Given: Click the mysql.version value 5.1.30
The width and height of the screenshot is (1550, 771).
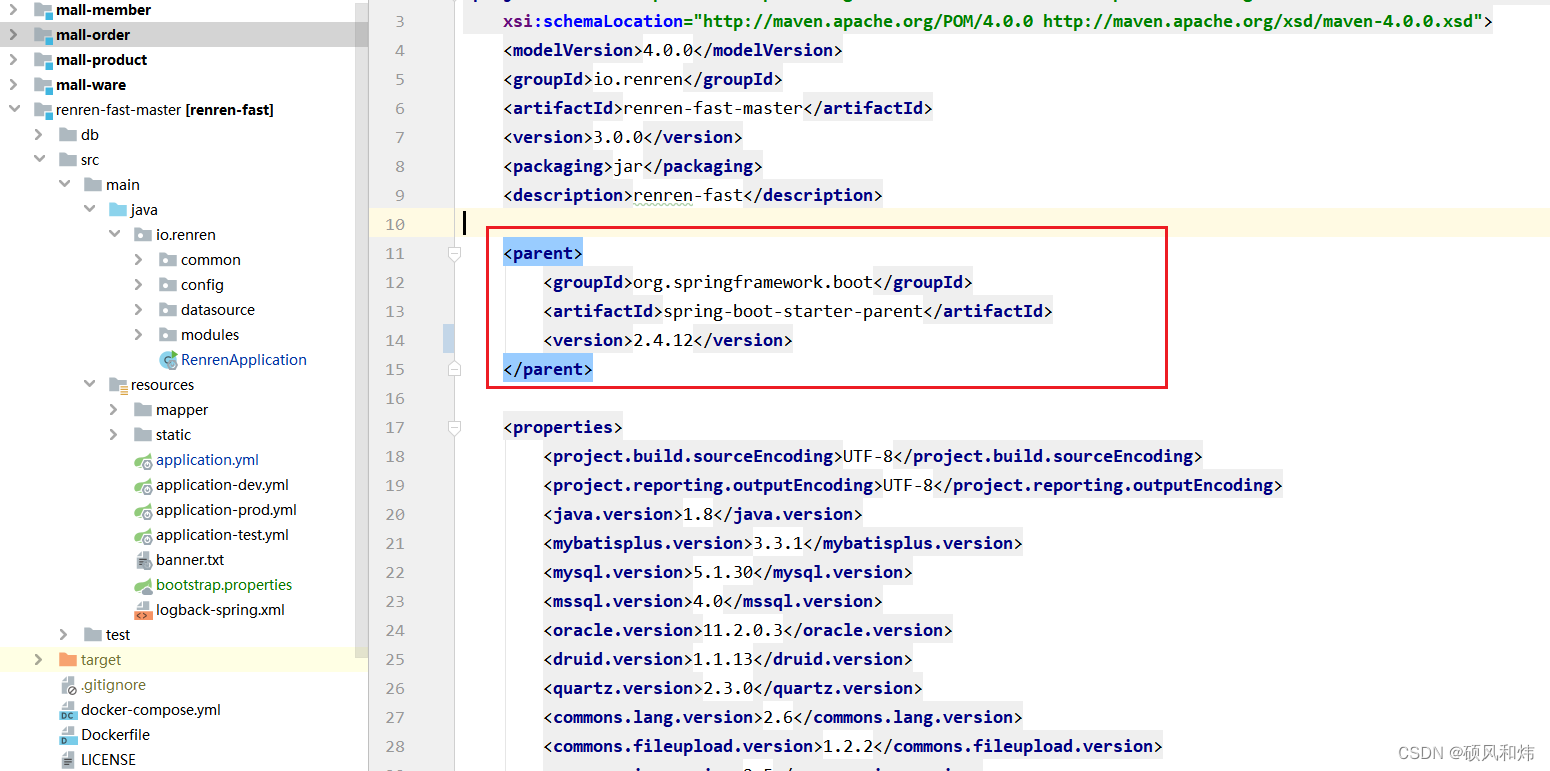Looking at the screenshot, I should (723, 572).
